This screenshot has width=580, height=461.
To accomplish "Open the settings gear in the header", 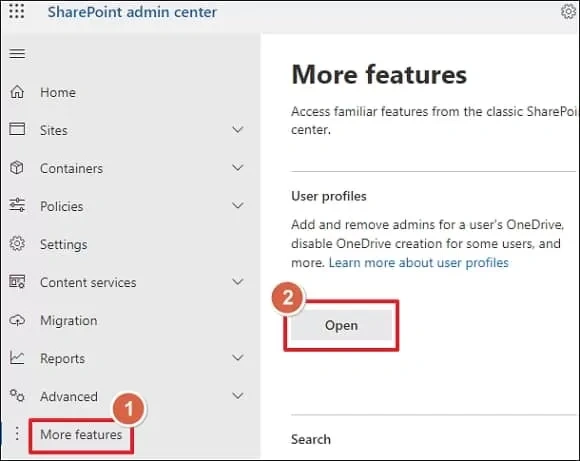I will point(568,11).
